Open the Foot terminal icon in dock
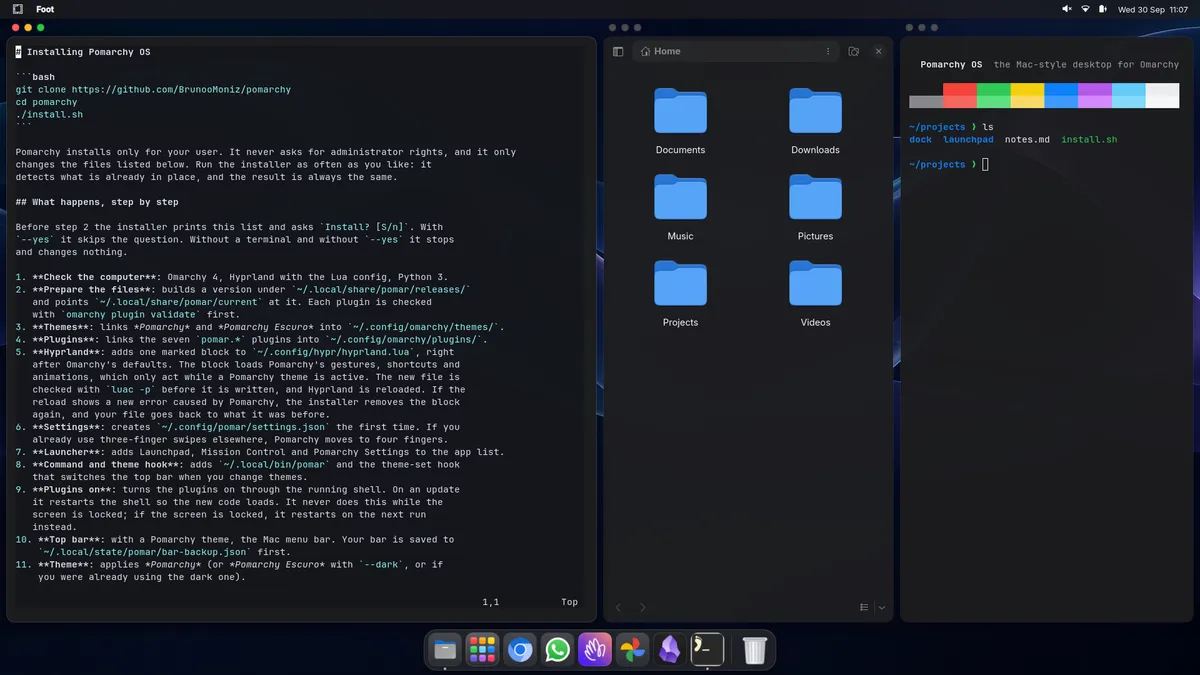The width and height of the screenshot is (1200, 675). click(x=707, y=650)
